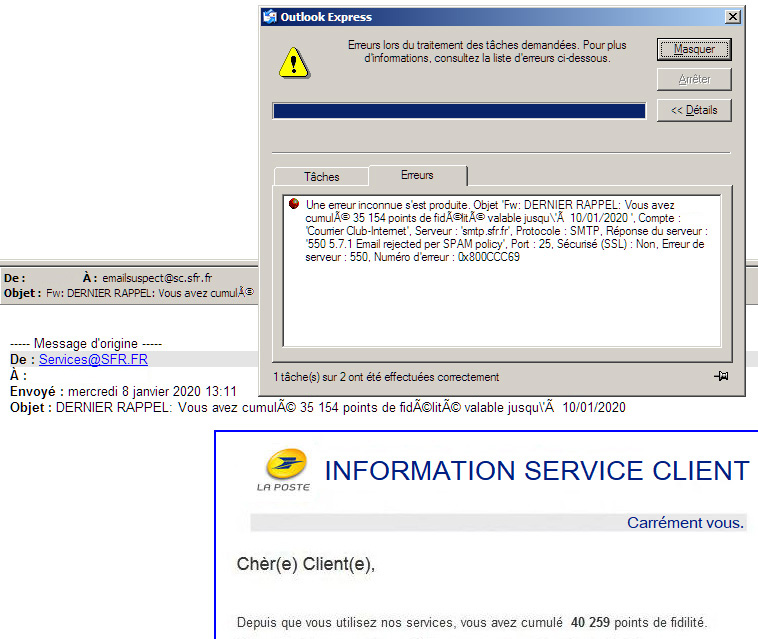Click the INFORMATION SERVICE CLIENT heading

click(x=537, y=470)
